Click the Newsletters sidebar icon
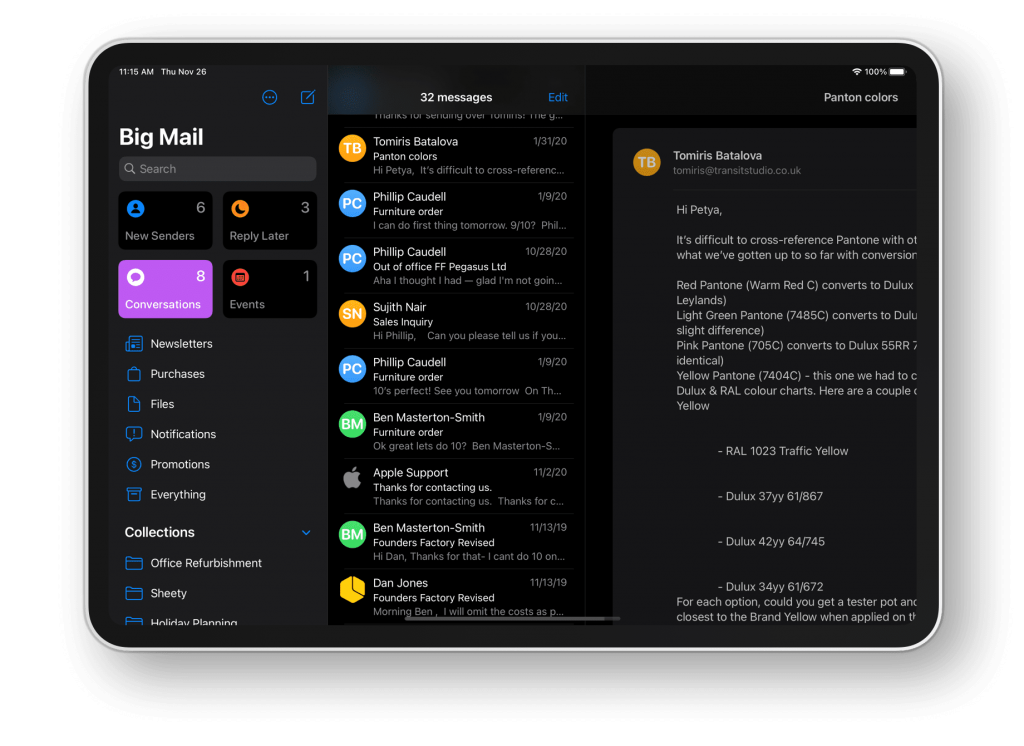This screenshot has height=746, width=1024. pyautogui.click(x=134, y=344)
